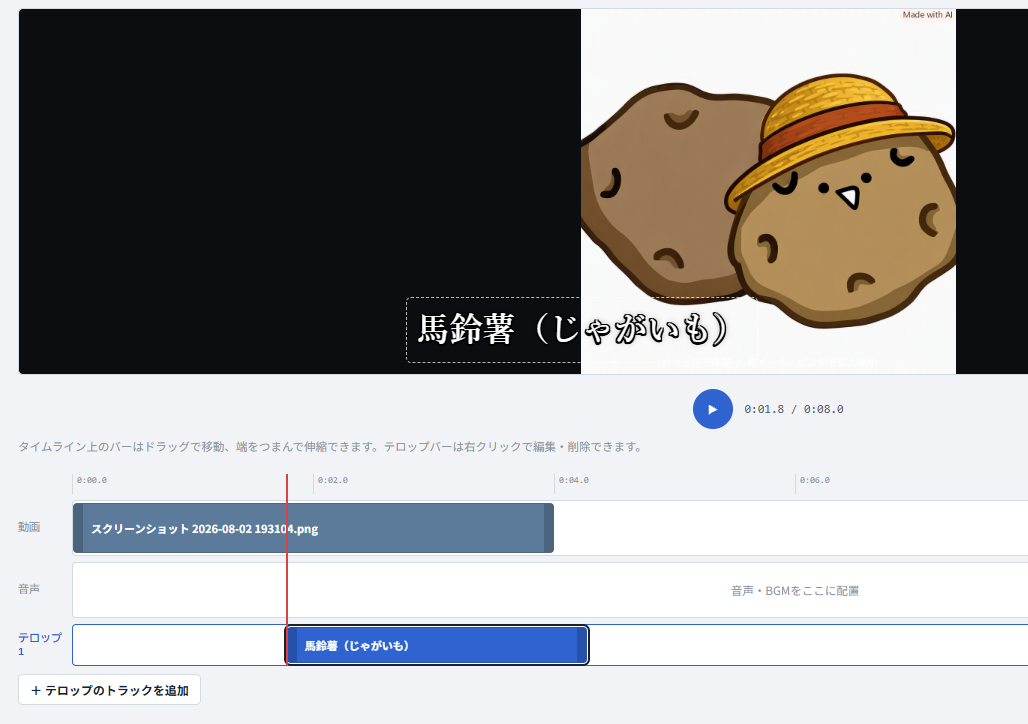Click the テロップ 1 track label
Image resolution: width=1028 pixels, height=724 pixels.
(x=39, y=643)
